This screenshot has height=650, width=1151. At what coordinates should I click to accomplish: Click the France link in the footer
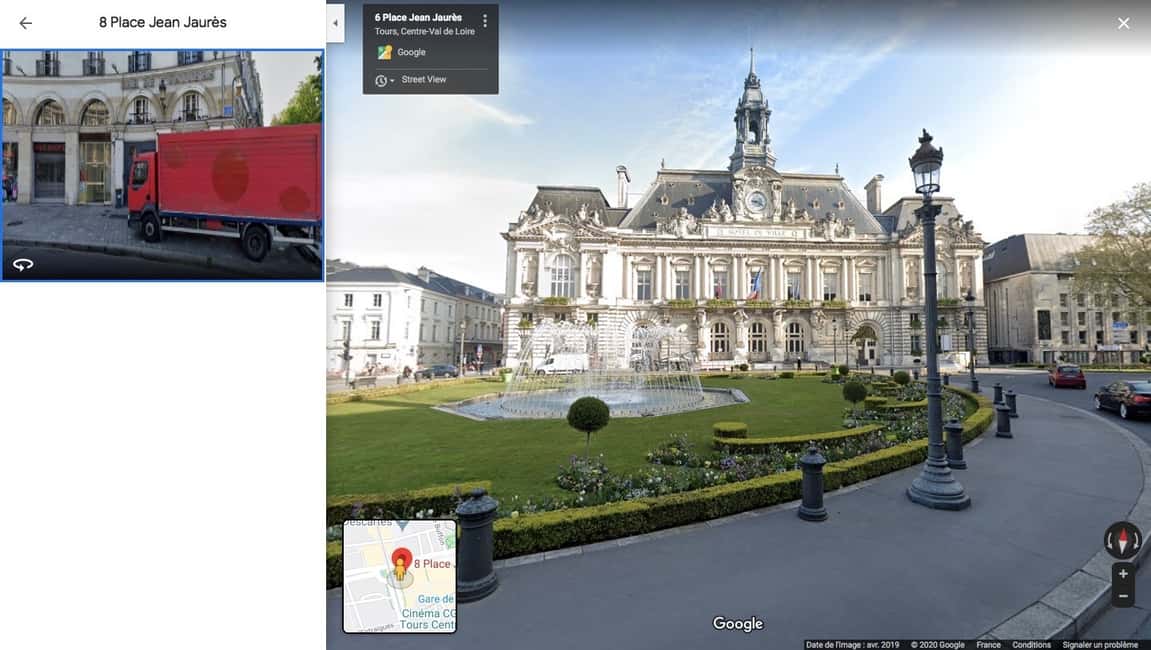(988, 645)
